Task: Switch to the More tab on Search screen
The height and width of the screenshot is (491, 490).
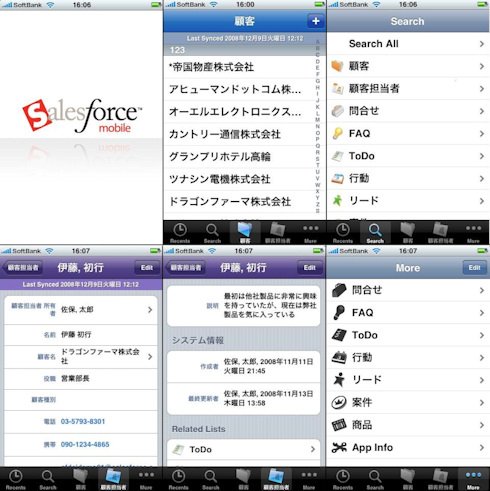Action: pyautogui.click(x=473, y=233)
